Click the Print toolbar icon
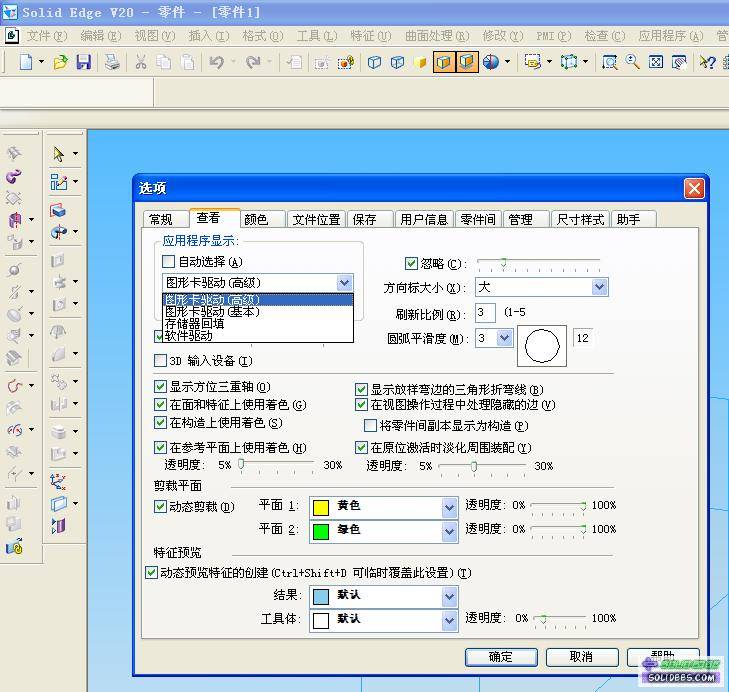This screenshot has width=729, height=692. [112, 62]
